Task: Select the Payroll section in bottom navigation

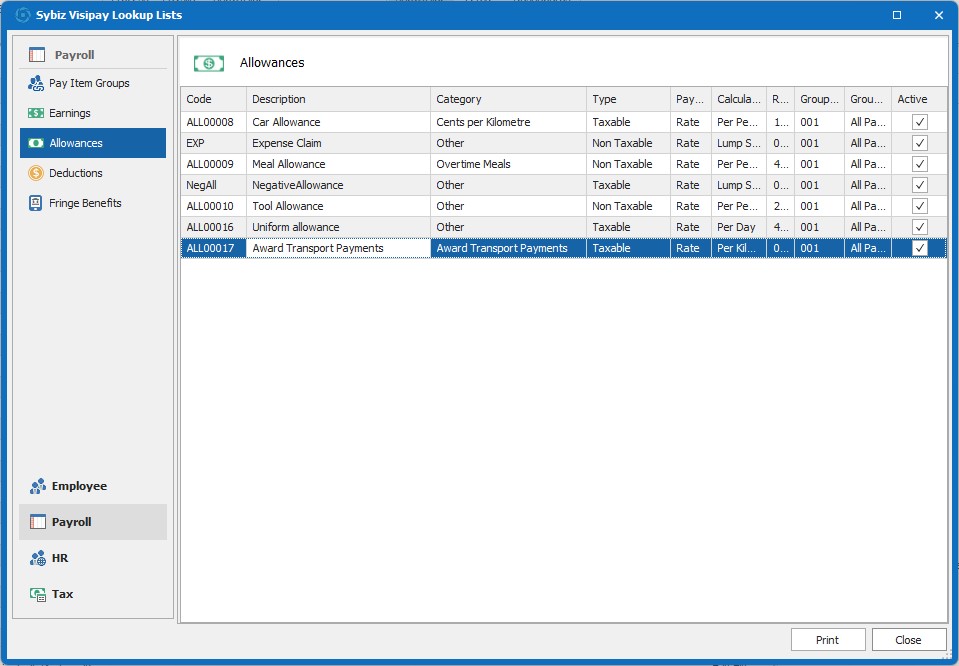Action: pos(93,522)
